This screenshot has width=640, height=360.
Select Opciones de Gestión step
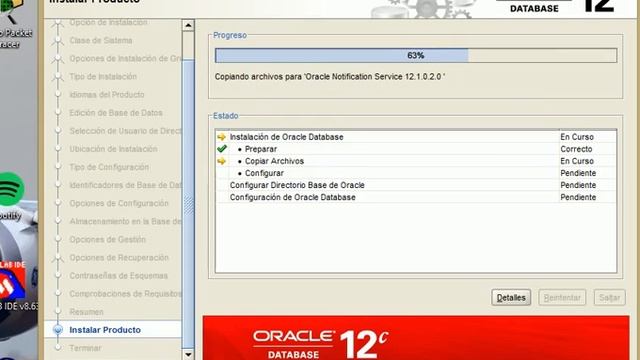(107, 240)
